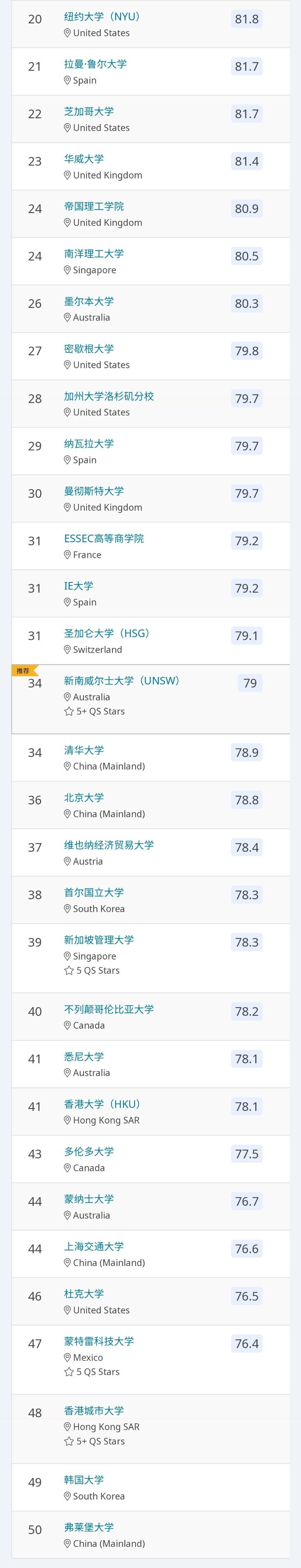Image resolution: width=301 pixels, height=1568 pixels.
Task: Click the "5+ QS Stars" label under 香港城市大学
Action: 100,1441
